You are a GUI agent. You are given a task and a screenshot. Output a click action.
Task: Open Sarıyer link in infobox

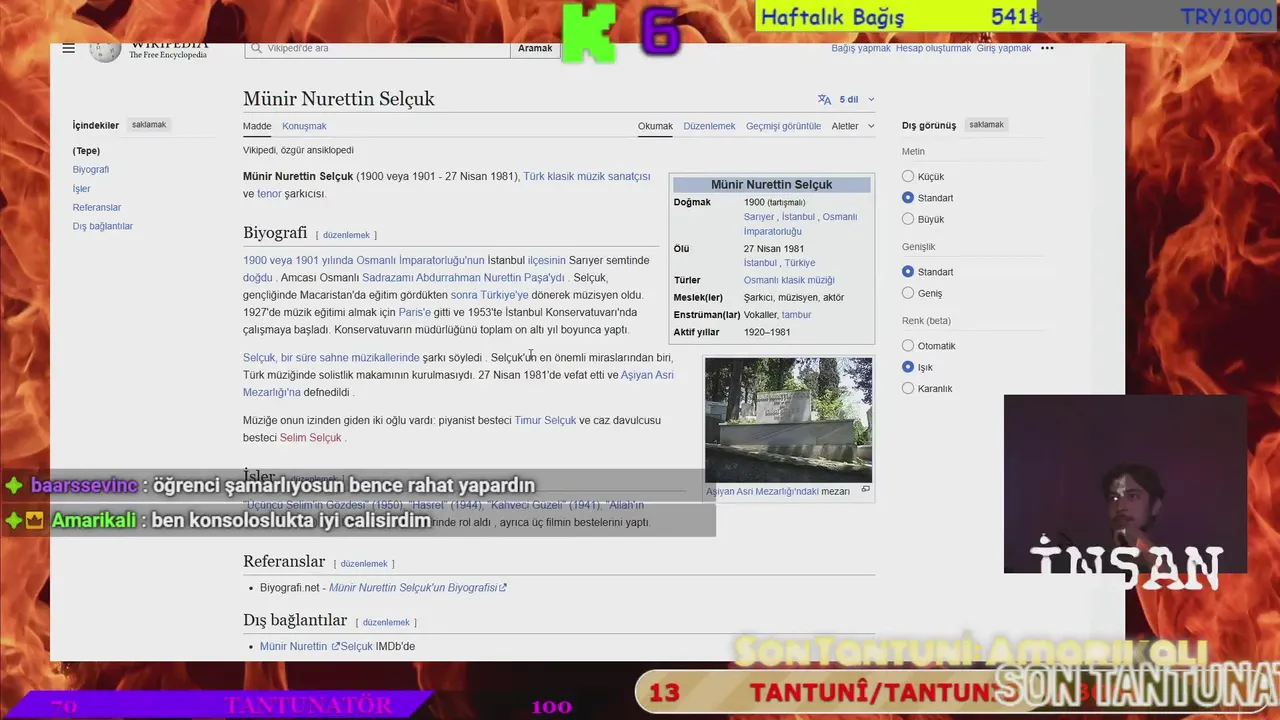(x=759, y=217)
